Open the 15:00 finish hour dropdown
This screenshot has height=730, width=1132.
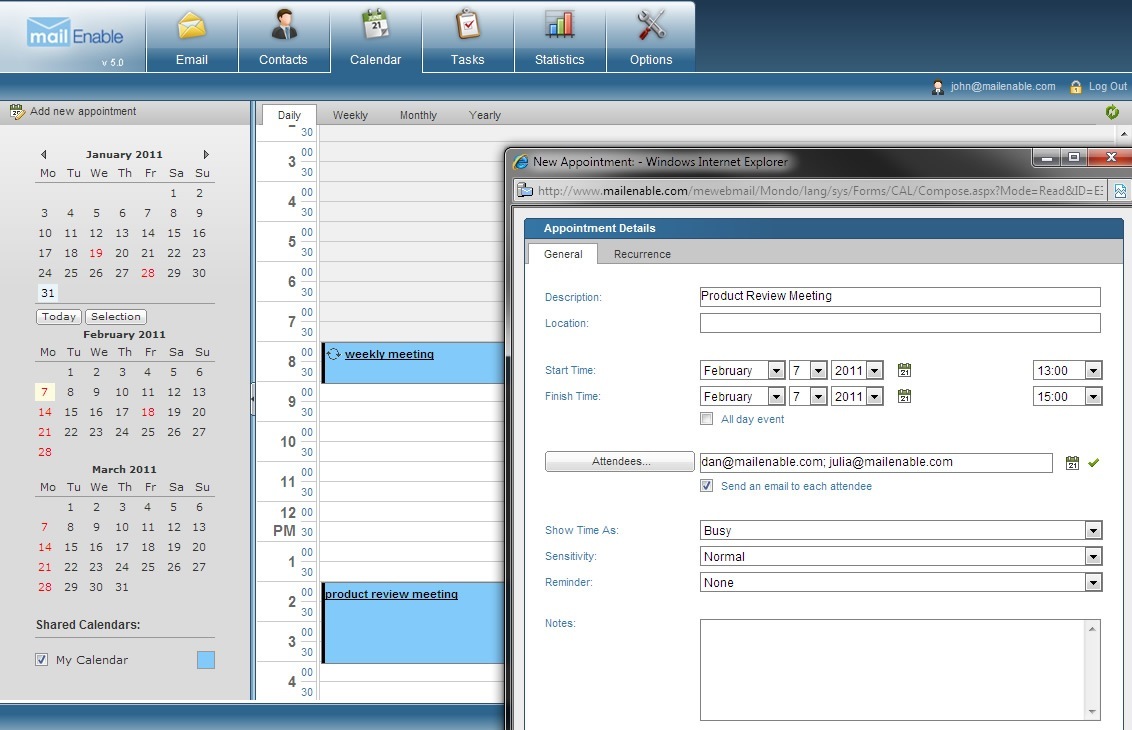click(1093, 397)
